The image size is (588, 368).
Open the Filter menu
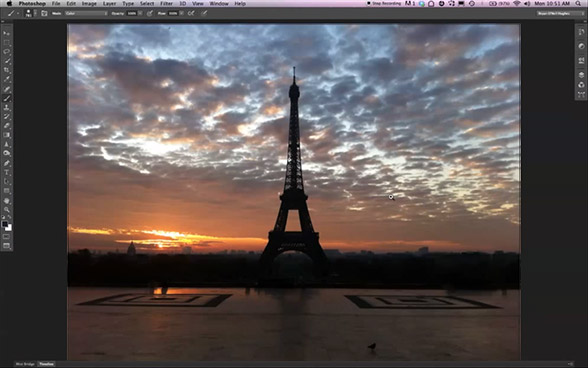coord(166,3)
